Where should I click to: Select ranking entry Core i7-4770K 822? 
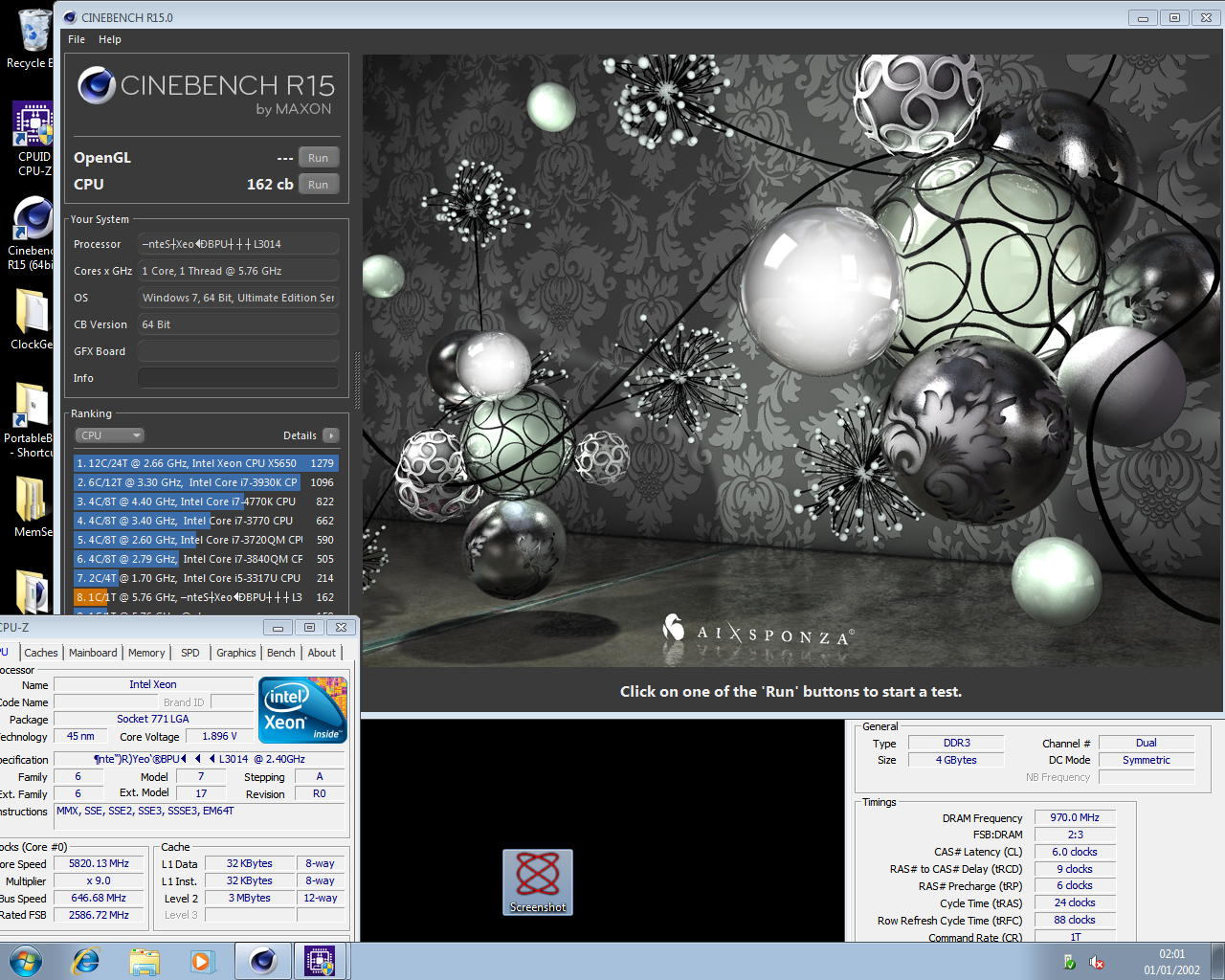click(x=206, y=501)
